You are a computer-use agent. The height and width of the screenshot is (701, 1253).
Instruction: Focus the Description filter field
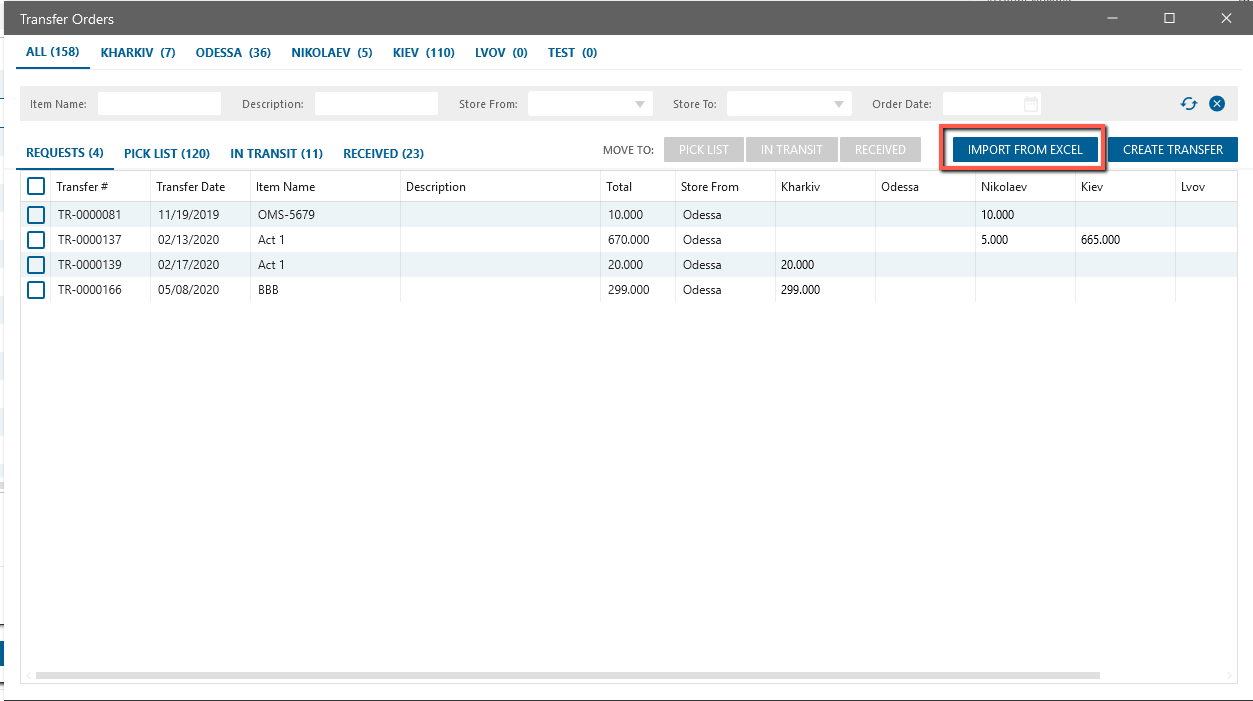(376, 104)
